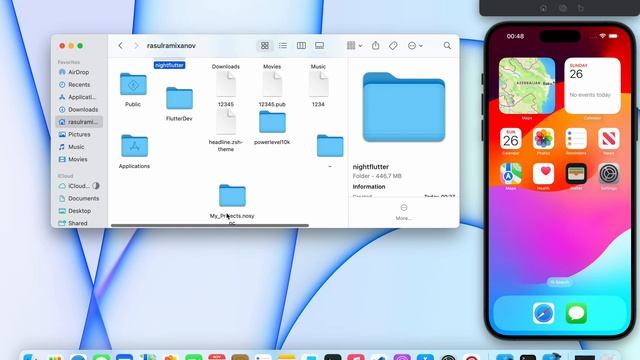The width and height of the screenshot is (640, 360).
Task: Tap the Search pill on iPhone home screen
Action: pyautogui.click(x=560, y=282)
